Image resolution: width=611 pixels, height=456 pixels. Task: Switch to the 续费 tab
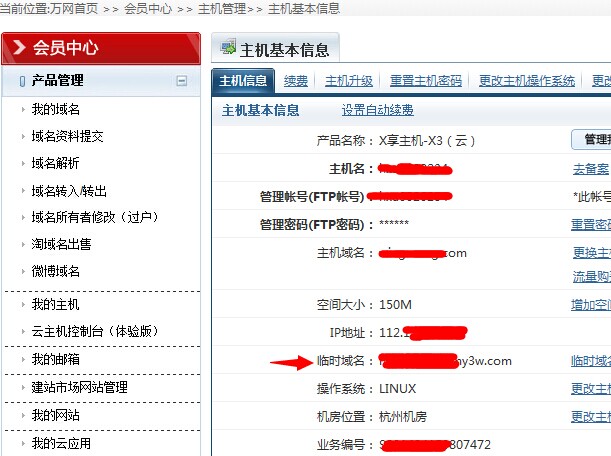pyautogui.click(x=296, y=81)
